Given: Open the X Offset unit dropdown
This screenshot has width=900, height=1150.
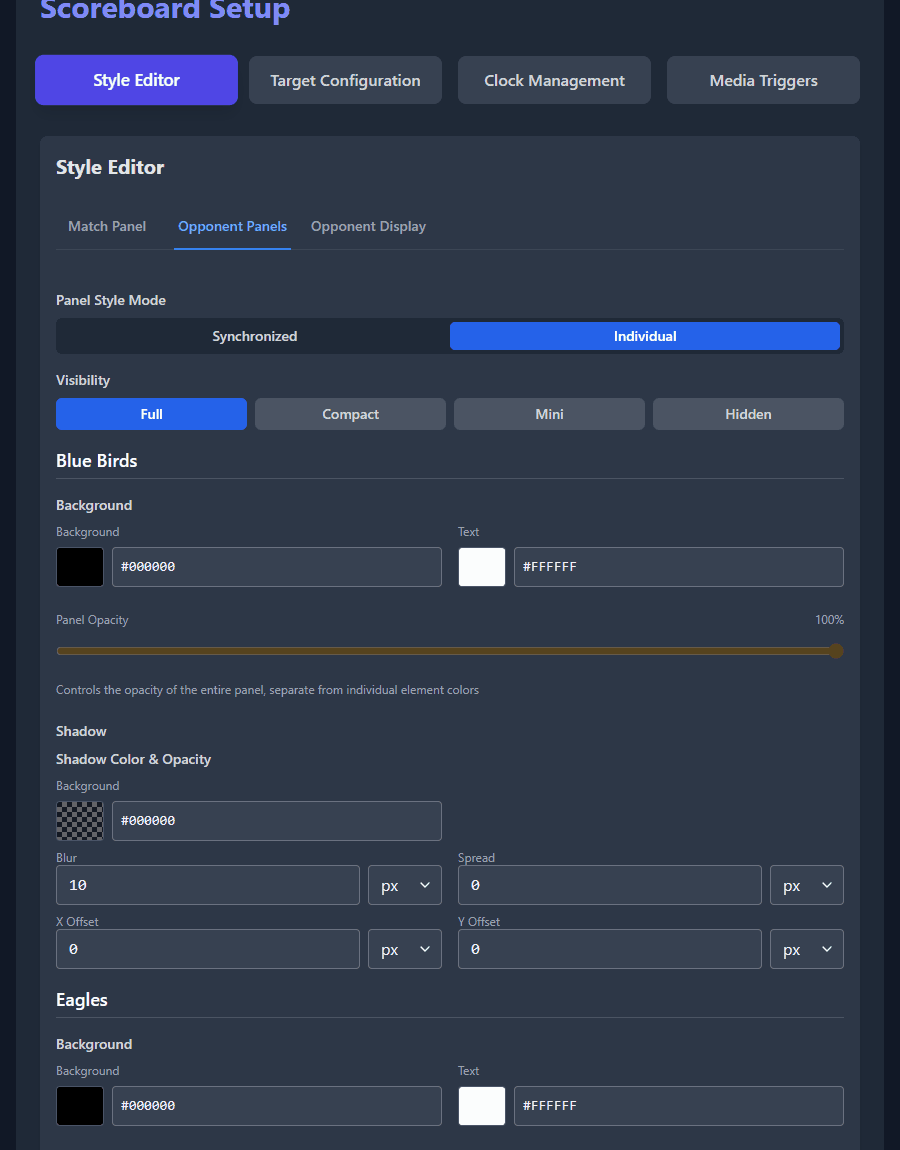Looking at the screenshot, I should 405,949.
